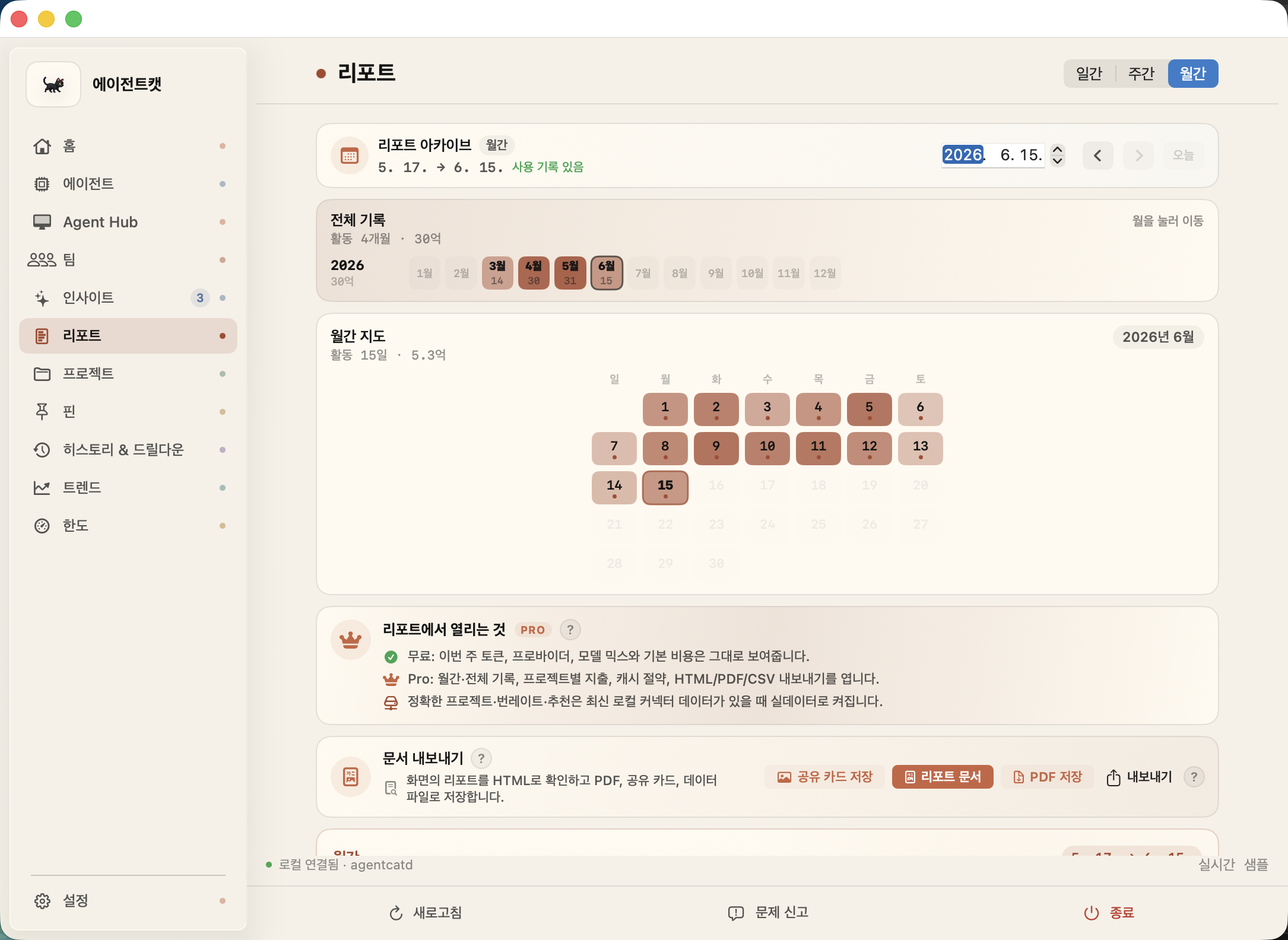Open the AgentCat black cat logo
The image size is (1288, 940).
(53, 84)
